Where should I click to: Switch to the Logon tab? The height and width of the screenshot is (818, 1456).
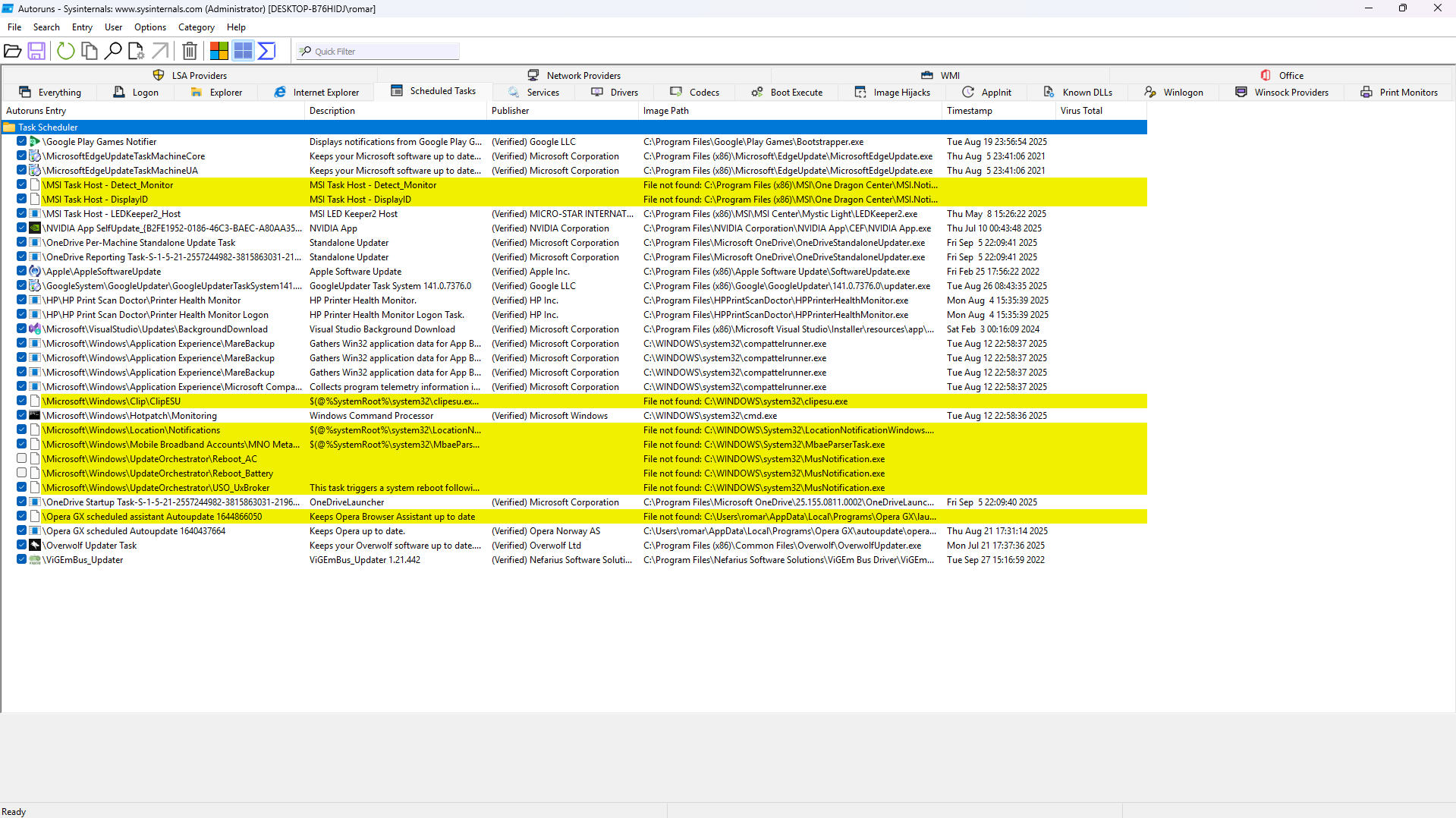(136, 93)
